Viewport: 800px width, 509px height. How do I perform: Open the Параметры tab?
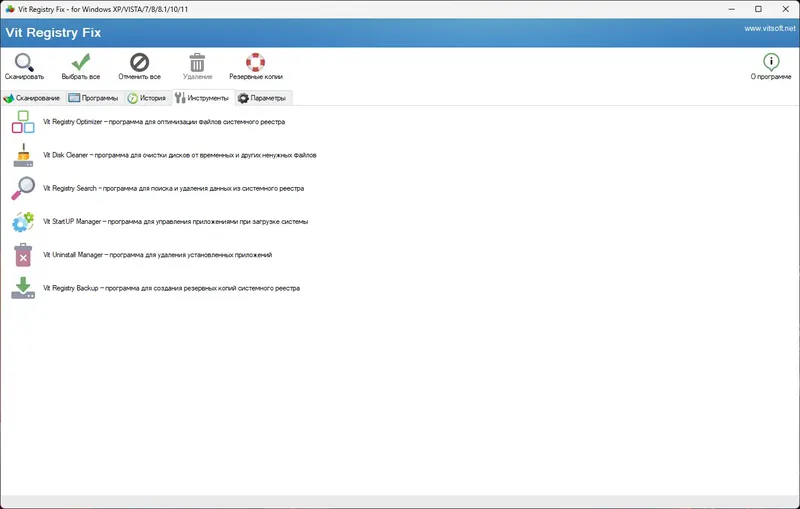pos(263,98)
